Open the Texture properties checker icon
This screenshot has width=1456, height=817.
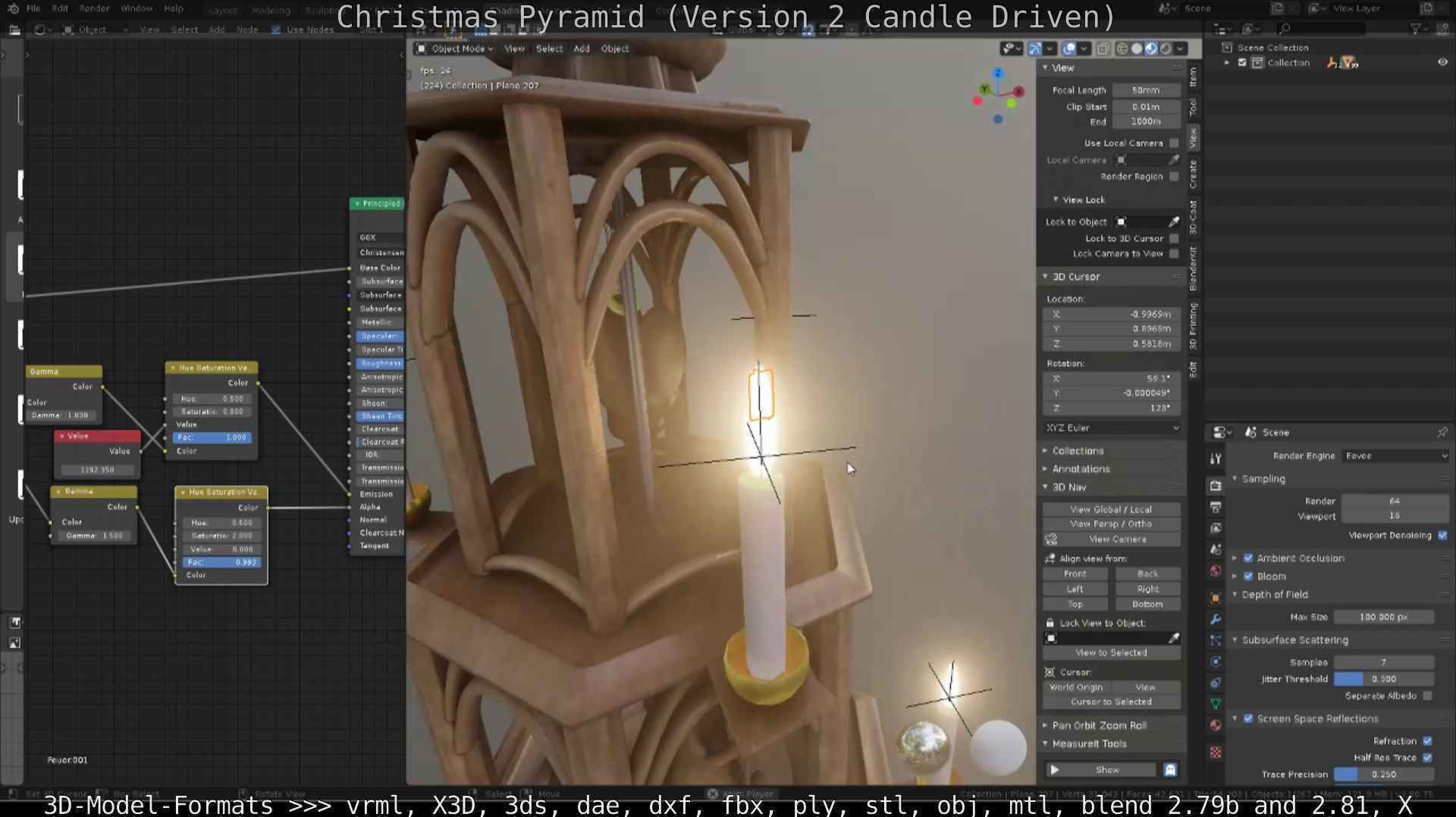click(x=1216, y=753)
